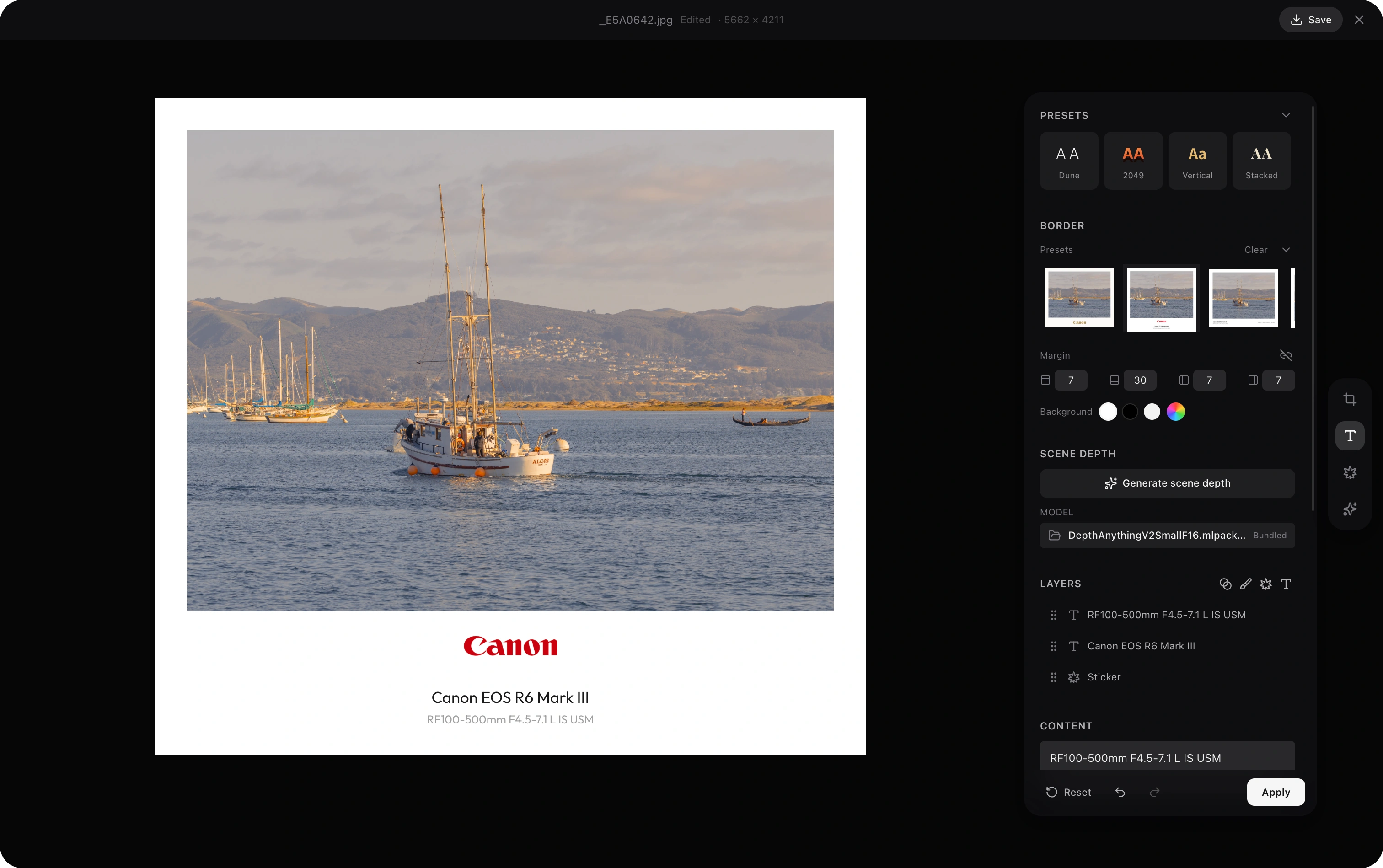Viewport: 1383px width, 868px height.
Task: Click drag handle of RF100-500mm layer
Action: 1053,616
